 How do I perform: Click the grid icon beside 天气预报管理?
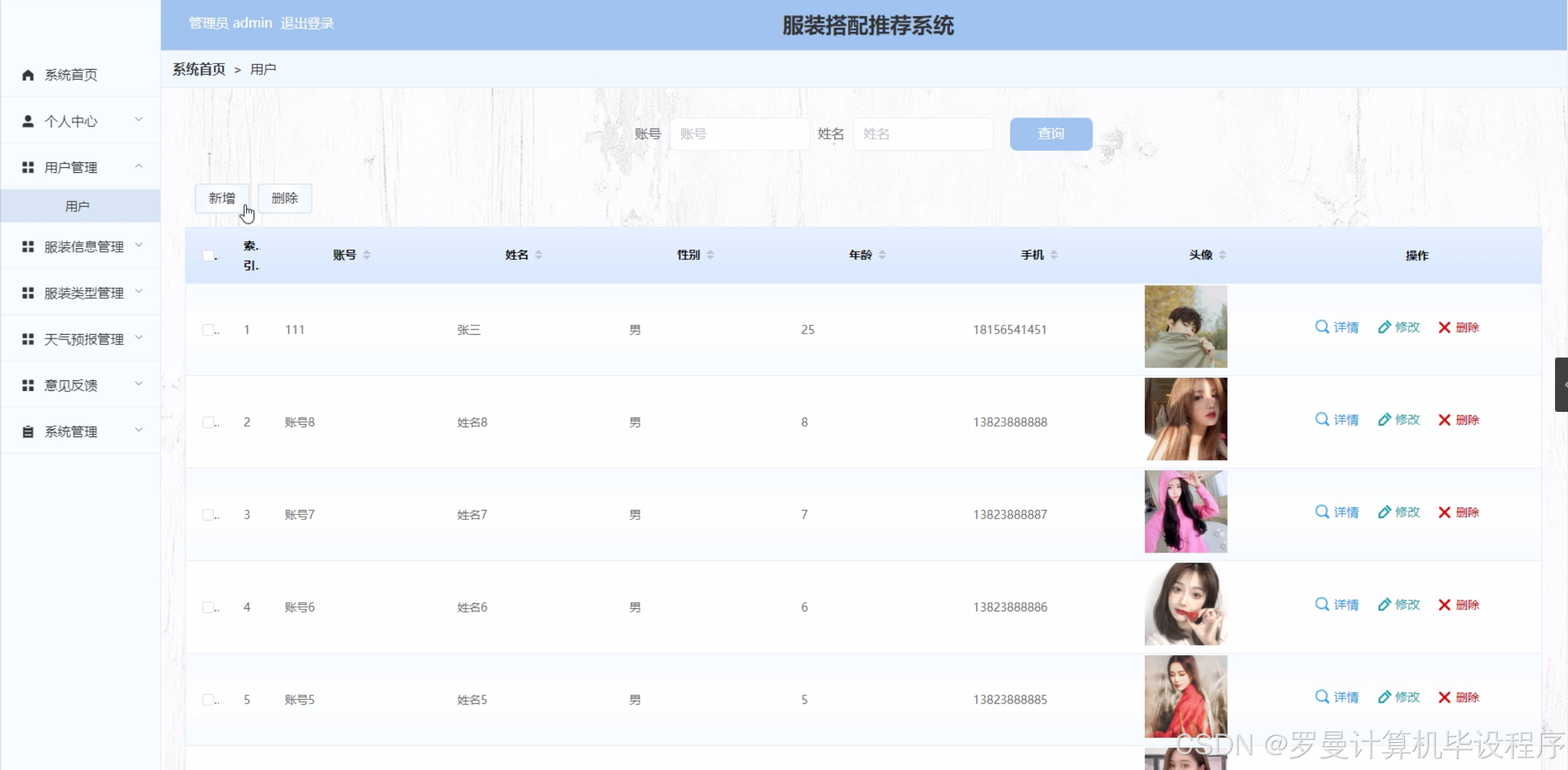[x=28, y=339]
